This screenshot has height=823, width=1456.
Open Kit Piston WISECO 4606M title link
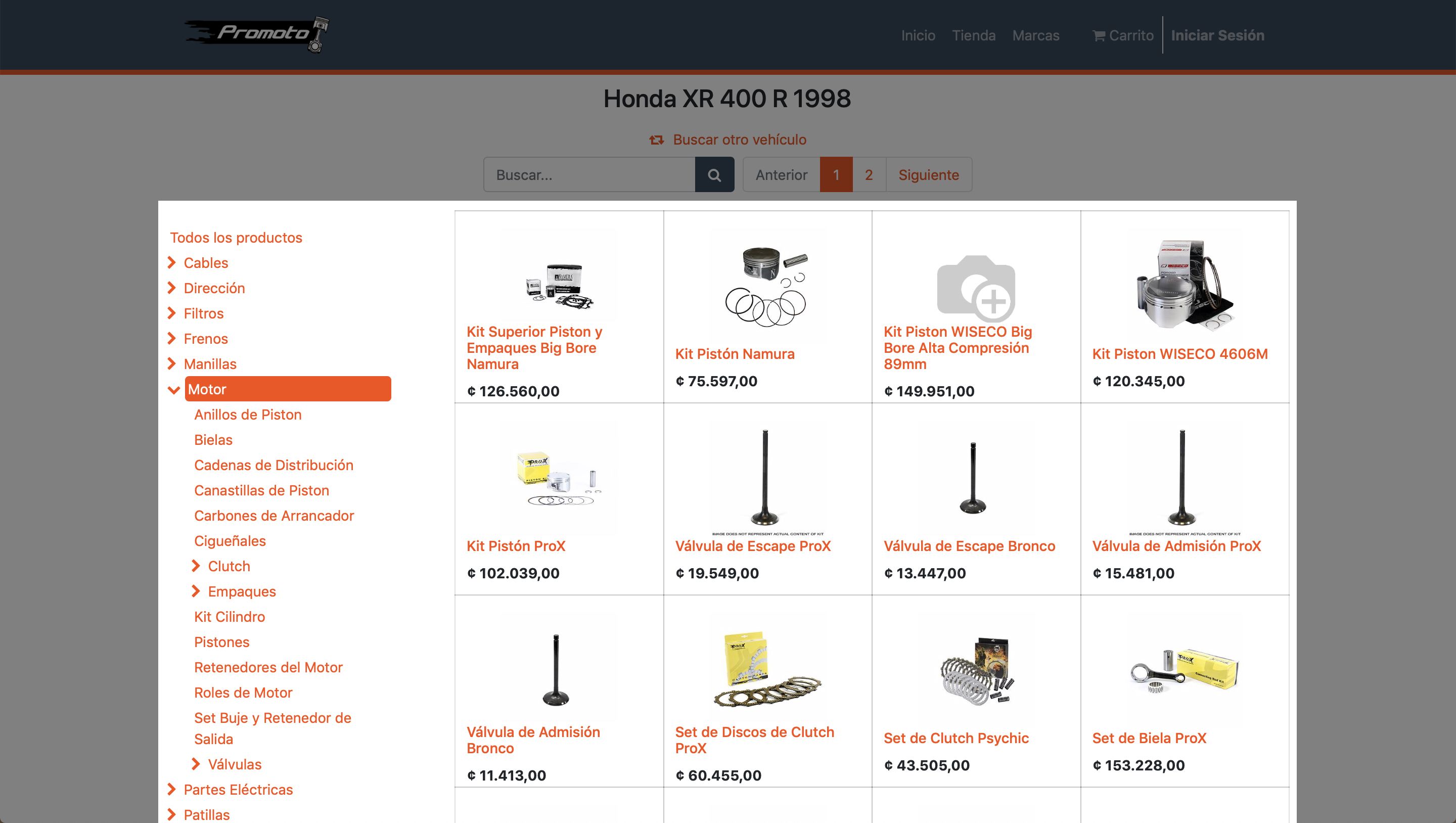(x=1179, y=354)
